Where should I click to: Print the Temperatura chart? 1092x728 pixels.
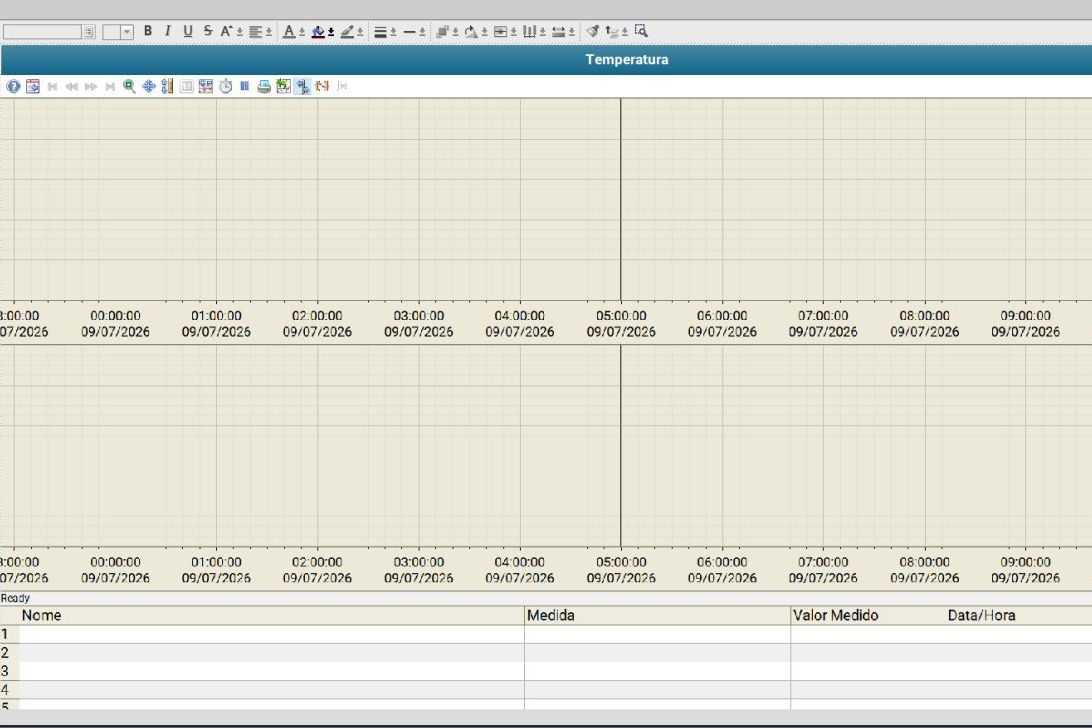coord(264,86)
